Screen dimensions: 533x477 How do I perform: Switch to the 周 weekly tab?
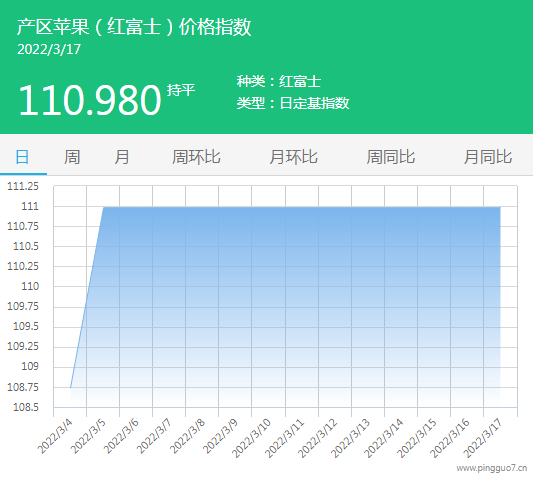click(x=72, y=157)
